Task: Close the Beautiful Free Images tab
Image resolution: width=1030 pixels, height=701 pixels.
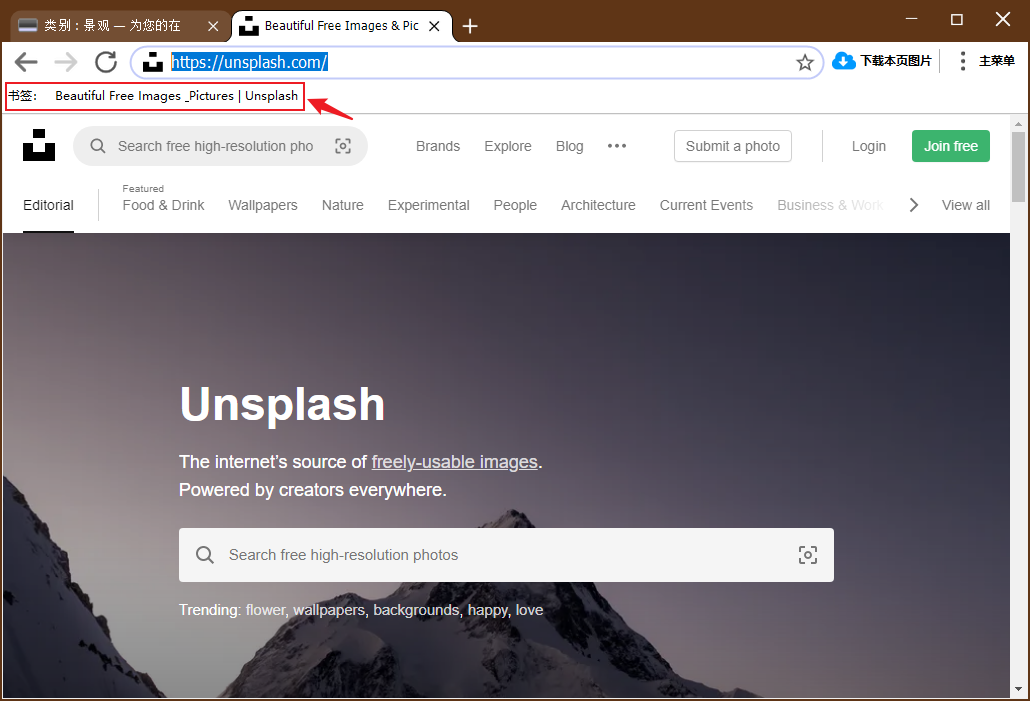Action: pos(434,26)
